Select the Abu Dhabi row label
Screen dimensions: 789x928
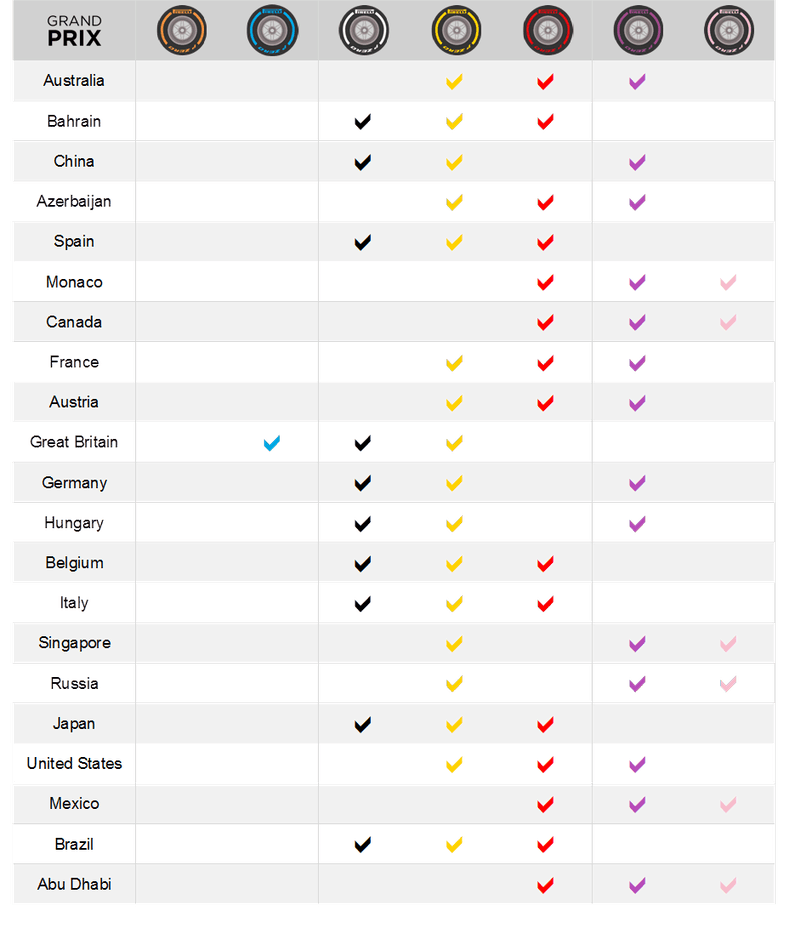click(x=74, y=885)
